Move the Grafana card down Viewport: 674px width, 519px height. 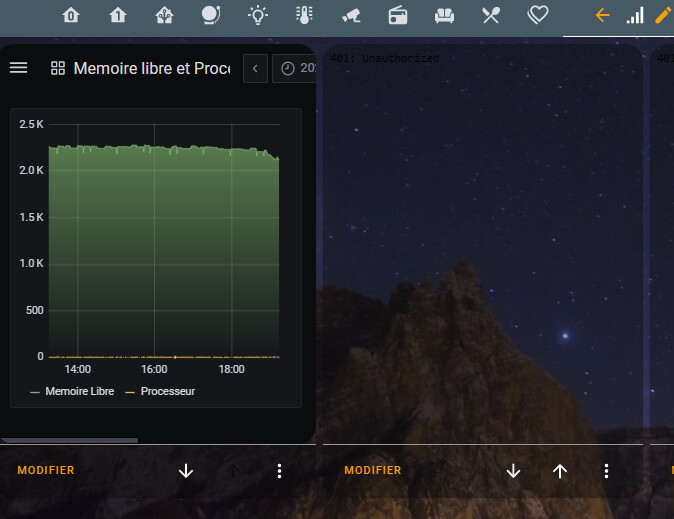click(186, 471)
